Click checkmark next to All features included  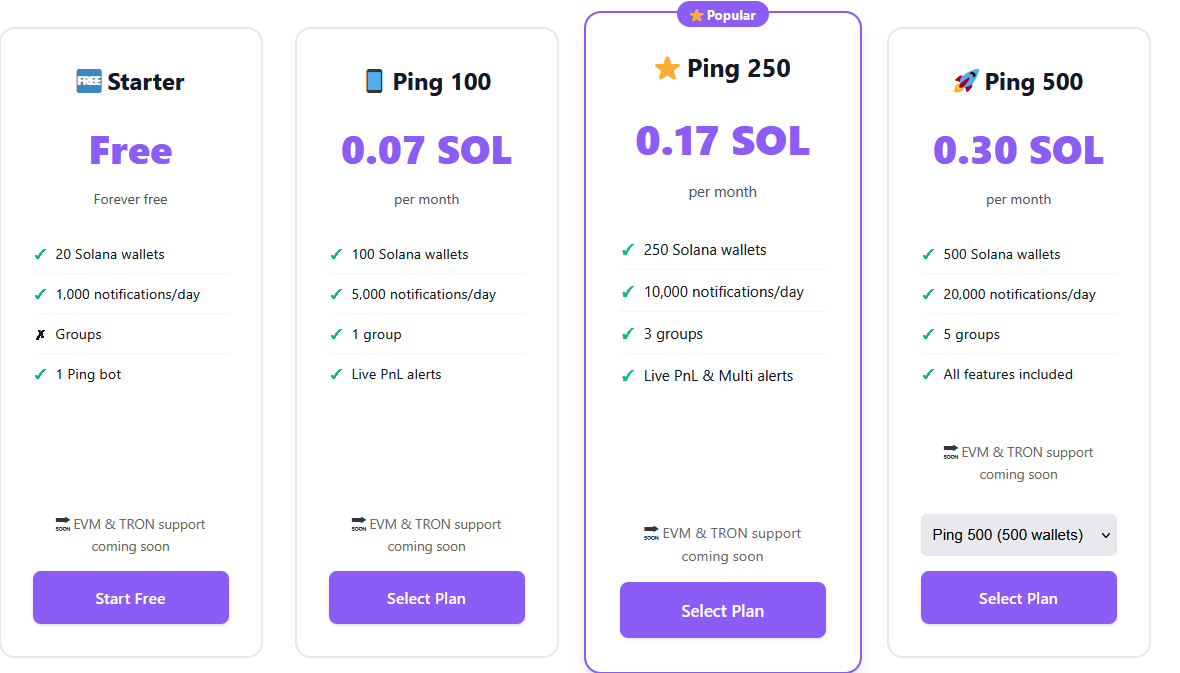click(x=928, y=374)
